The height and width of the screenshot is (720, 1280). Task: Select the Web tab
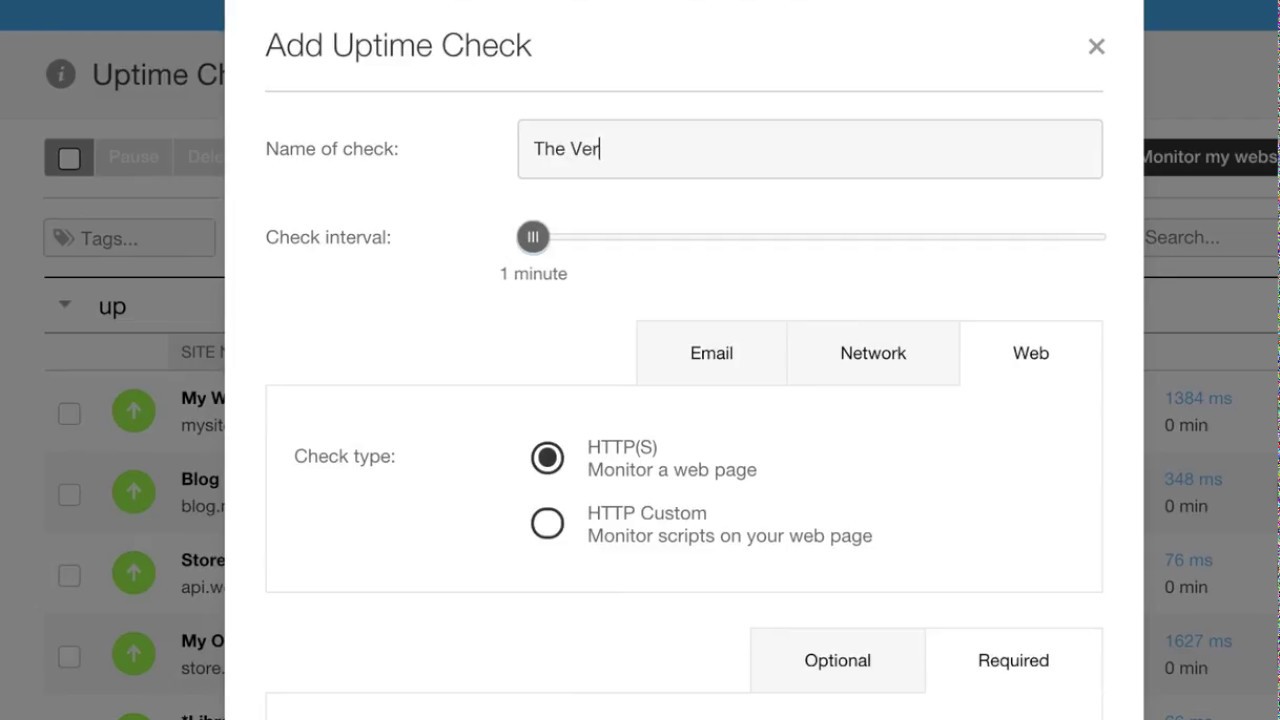[1031, 353]
